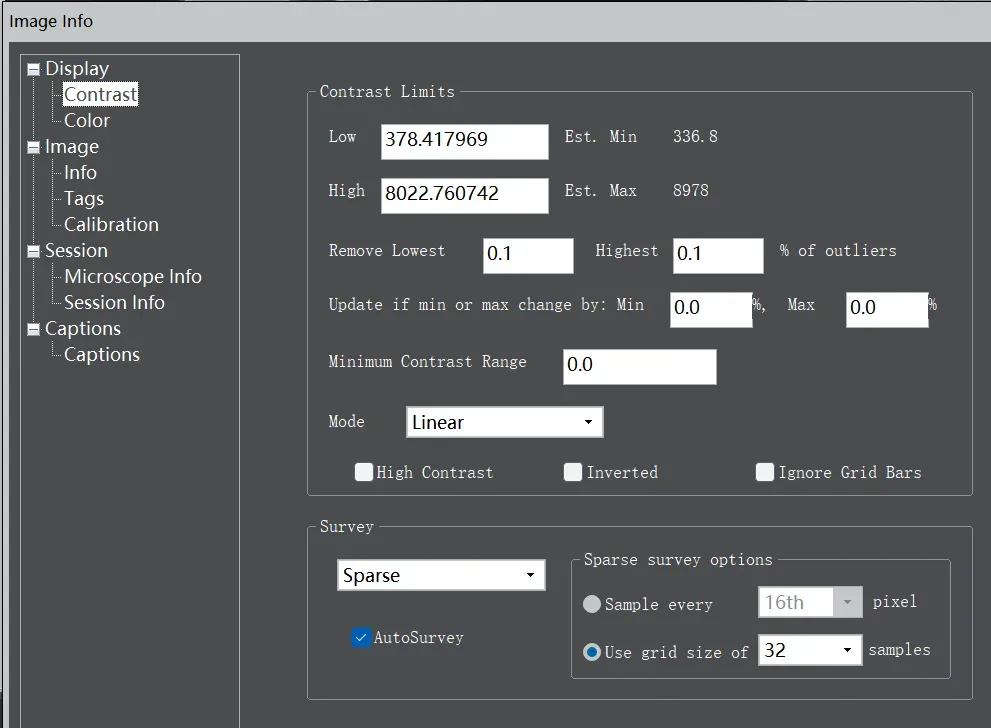Screen dimensions: 991x728
Task: Click the High contrast limit field
Action: click(x=464, y=194)
